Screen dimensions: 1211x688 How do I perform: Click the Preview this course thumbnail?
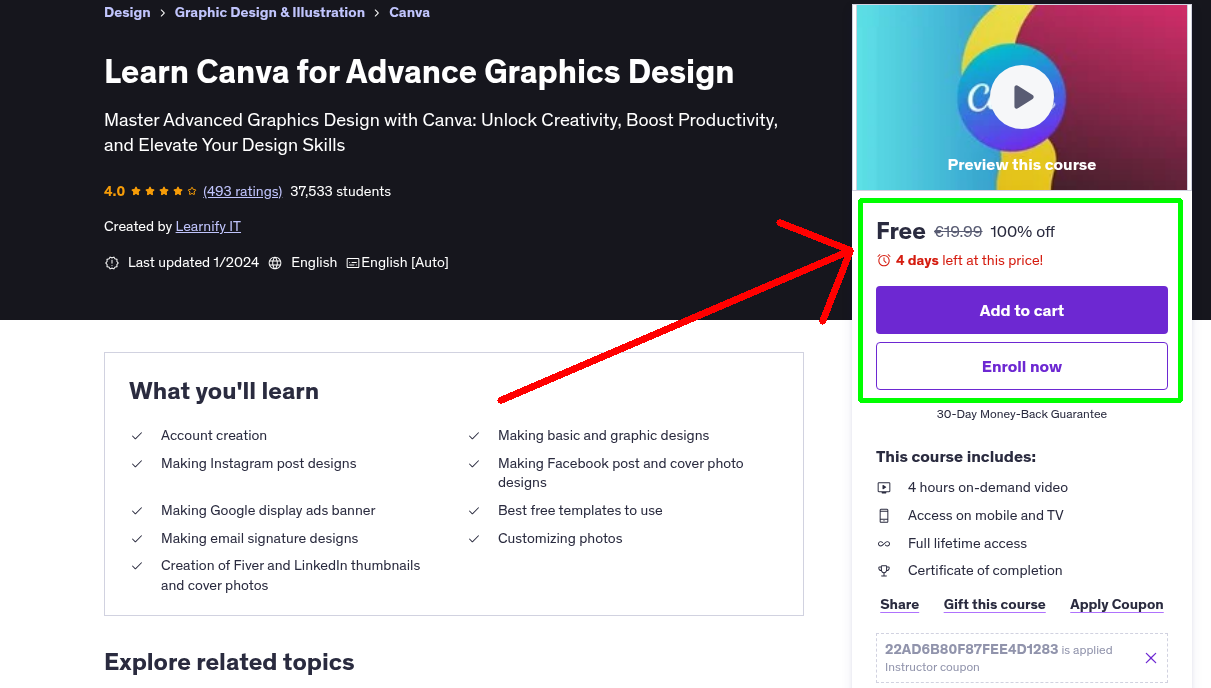(x=1022, y=97)
